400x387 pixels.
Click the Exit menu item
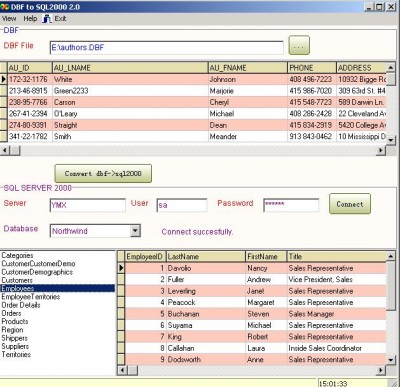pos(60,19)
